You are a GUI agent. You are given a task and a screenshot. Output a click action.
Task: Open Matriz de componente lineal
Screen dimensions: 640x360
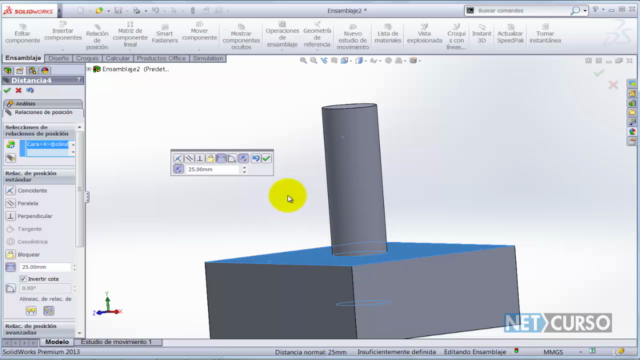click(x=130, y=34)
